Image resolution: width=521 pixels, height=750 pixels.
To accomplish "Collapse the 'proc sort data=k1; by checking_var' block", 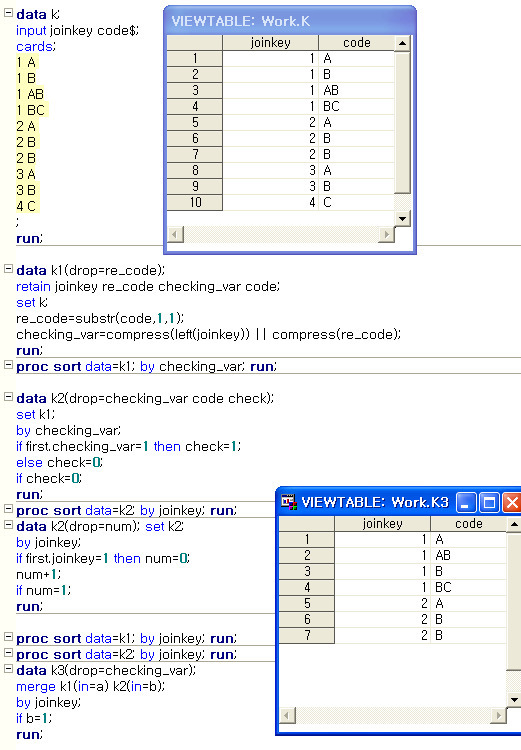I will tap(8, 365).
